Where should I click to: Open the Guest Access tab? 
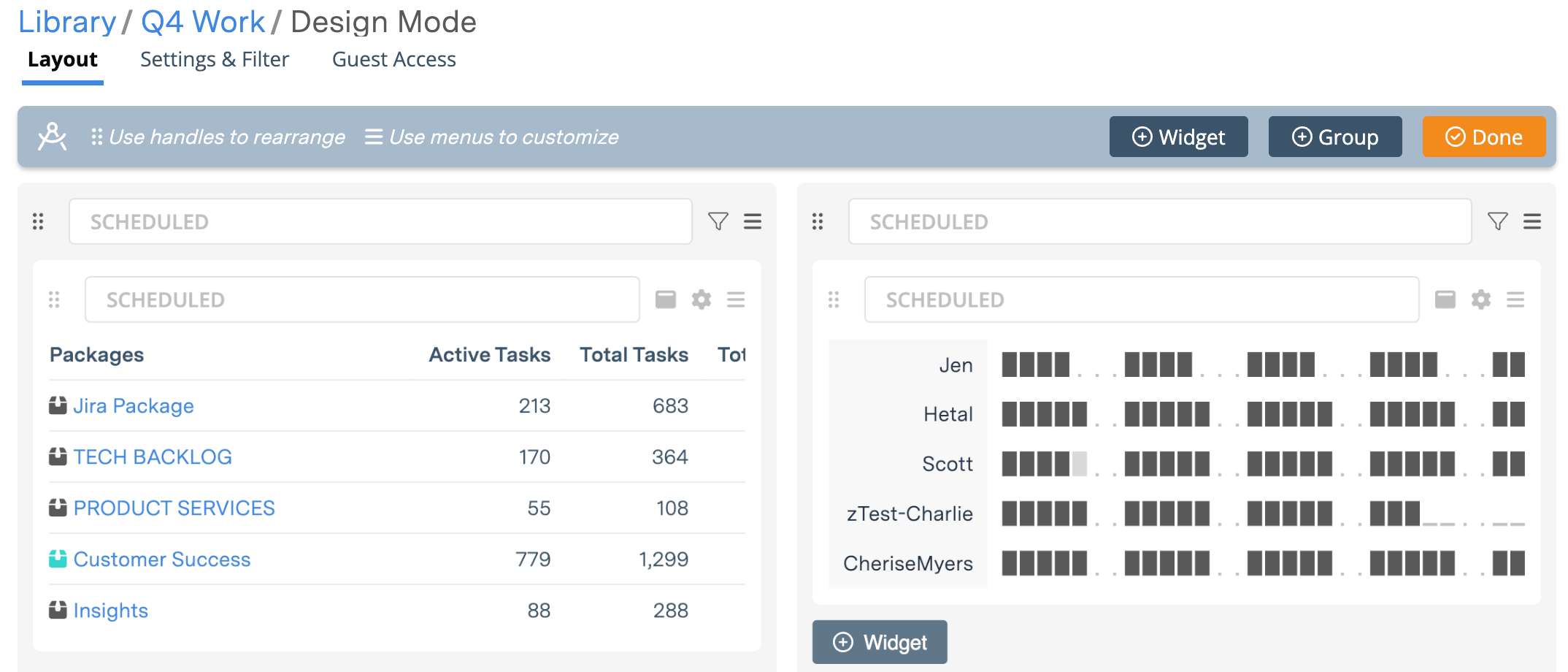coord(393,59)
